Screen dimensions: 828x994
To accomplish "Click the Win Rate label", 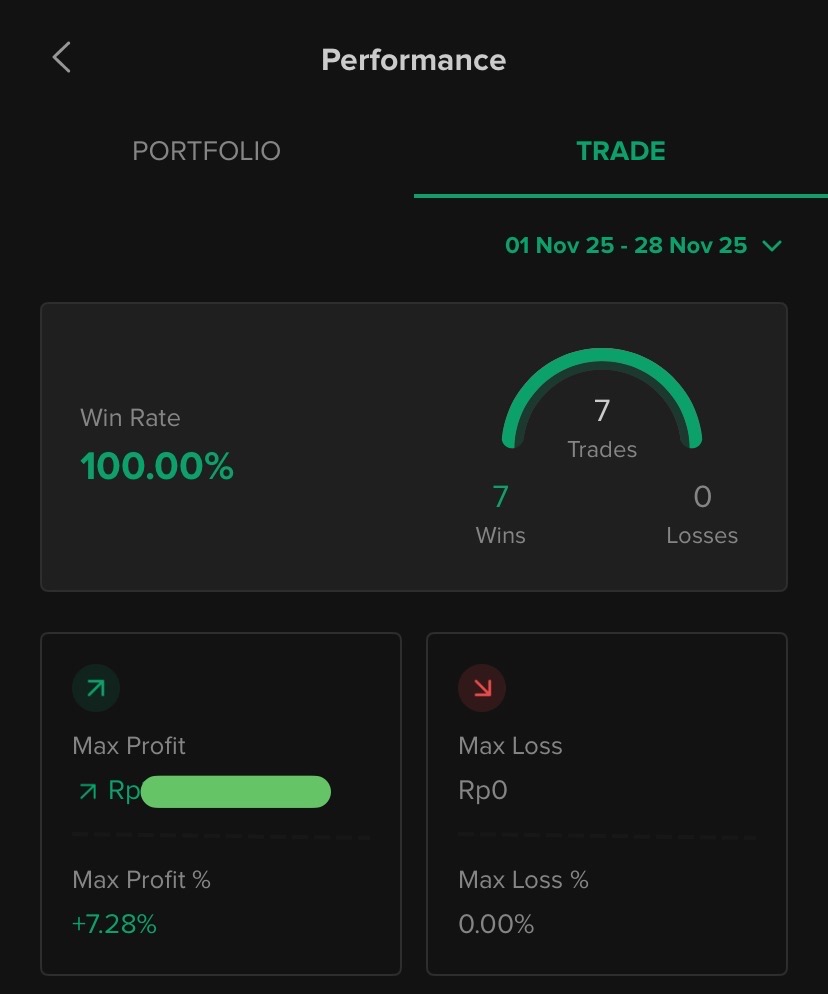I will (130, 418).
